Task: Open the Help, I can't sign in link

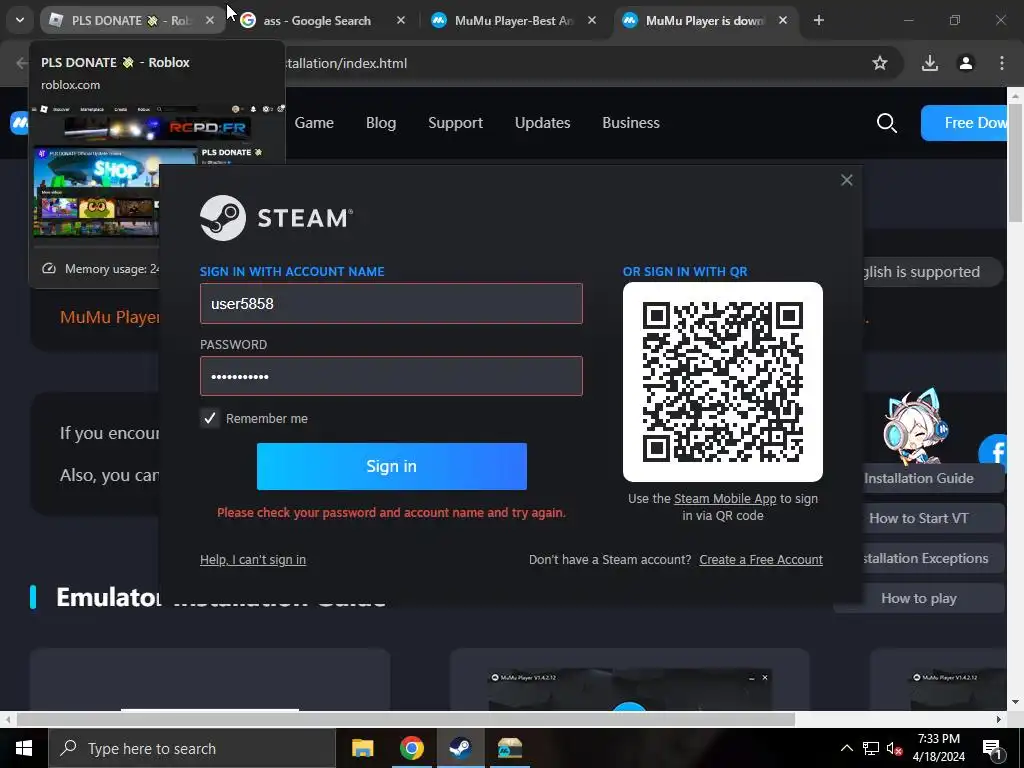Action: 253,560
